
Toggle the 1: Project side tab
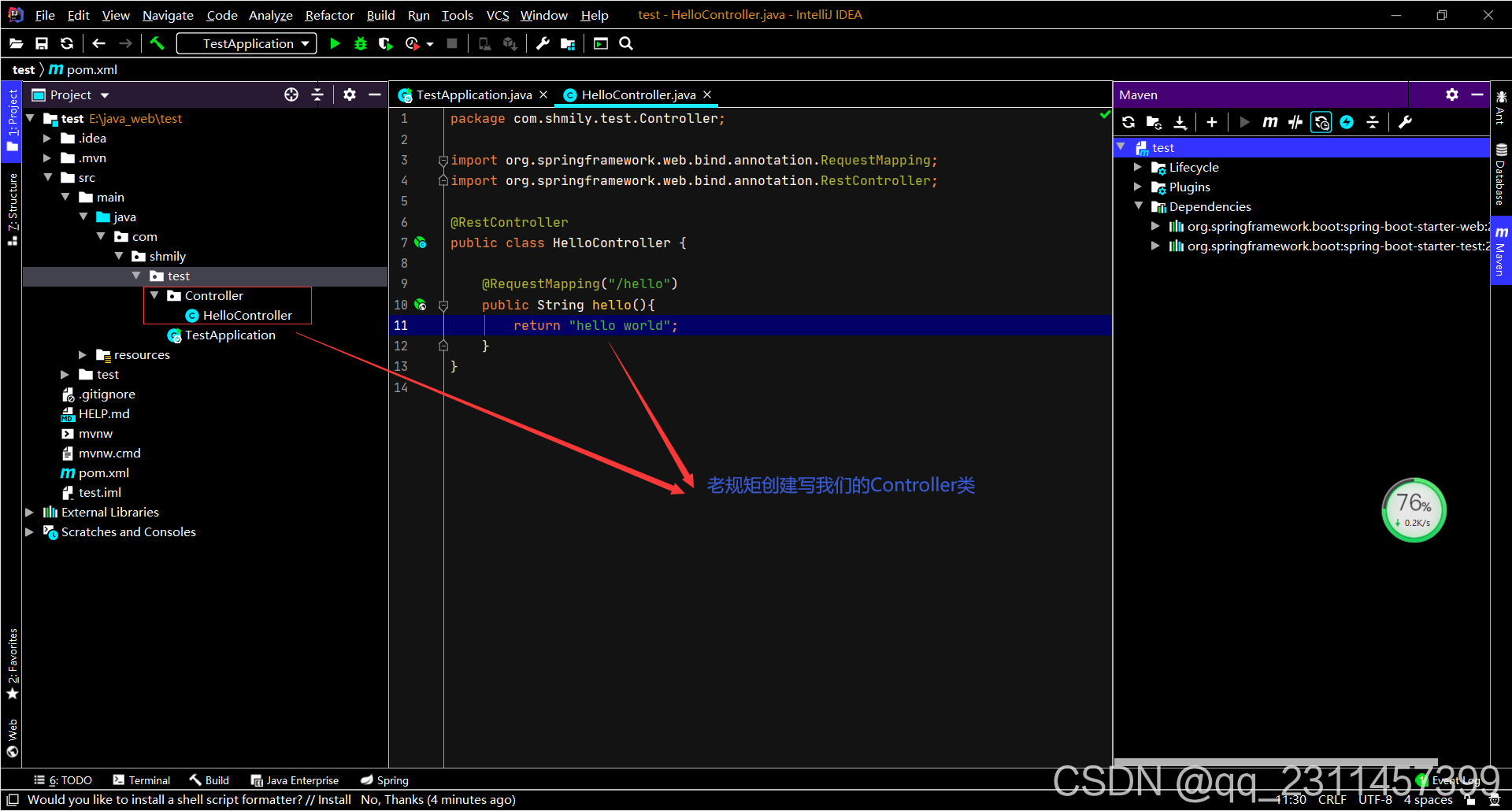pos(12,121)
